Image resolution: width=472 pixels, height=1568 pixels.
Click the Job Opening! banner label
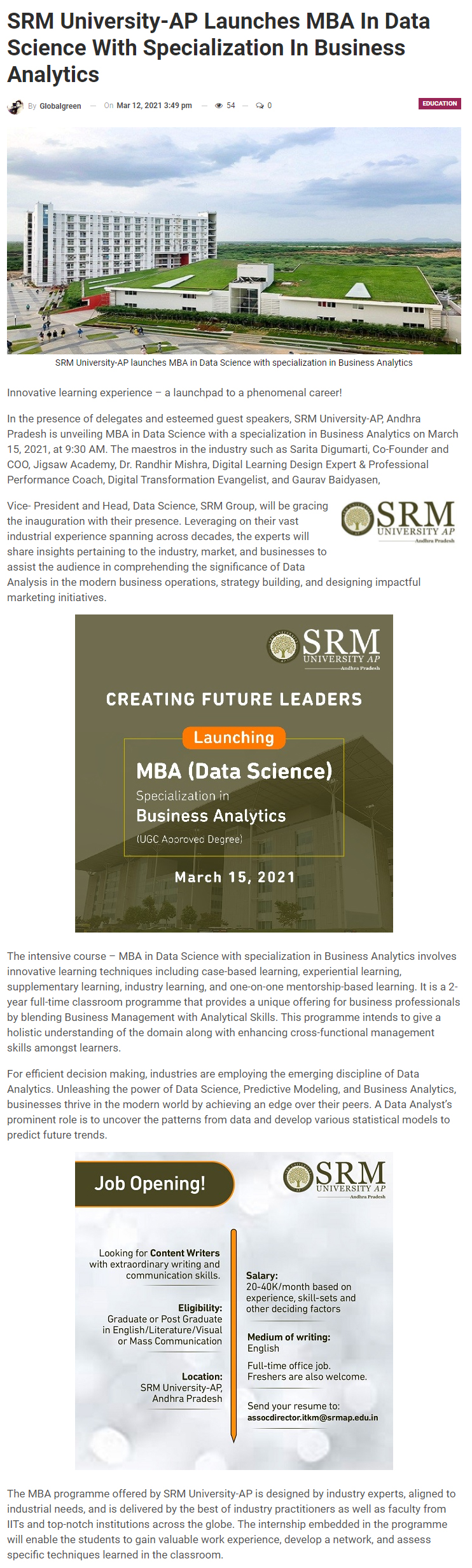coord(150,1183)
